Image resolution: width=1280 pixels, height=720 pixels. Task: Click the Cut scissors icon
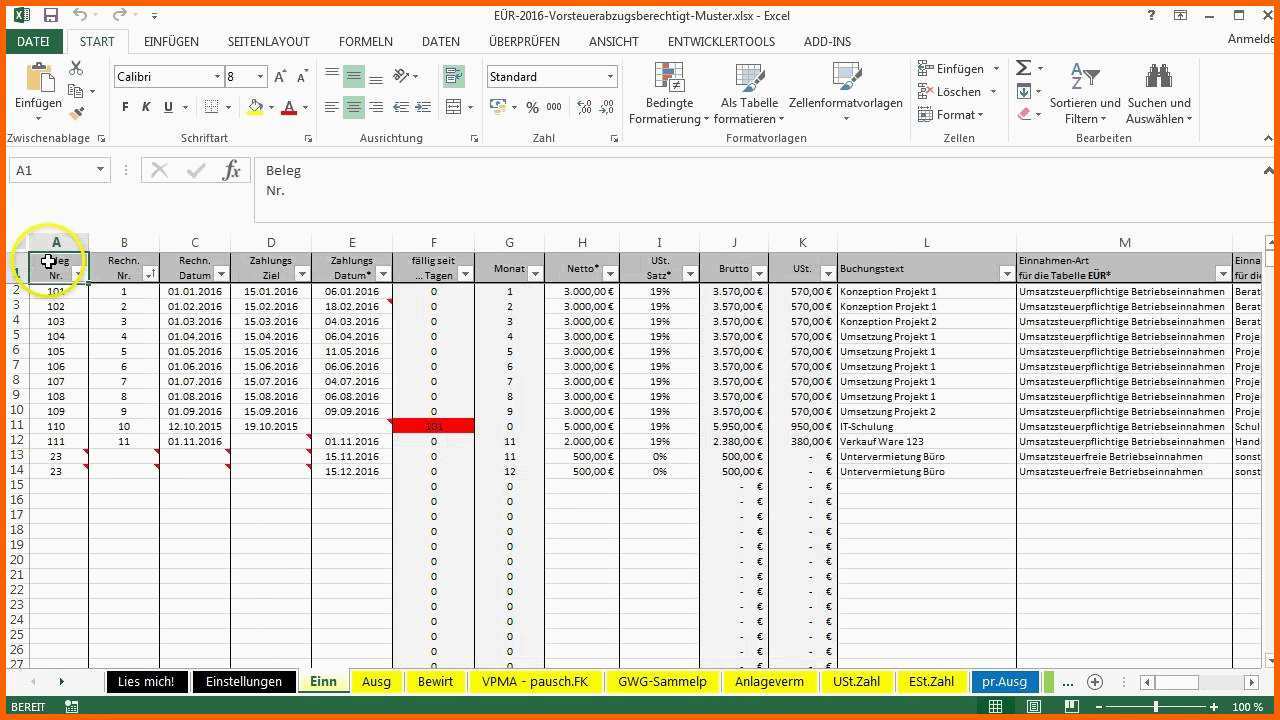76,68
